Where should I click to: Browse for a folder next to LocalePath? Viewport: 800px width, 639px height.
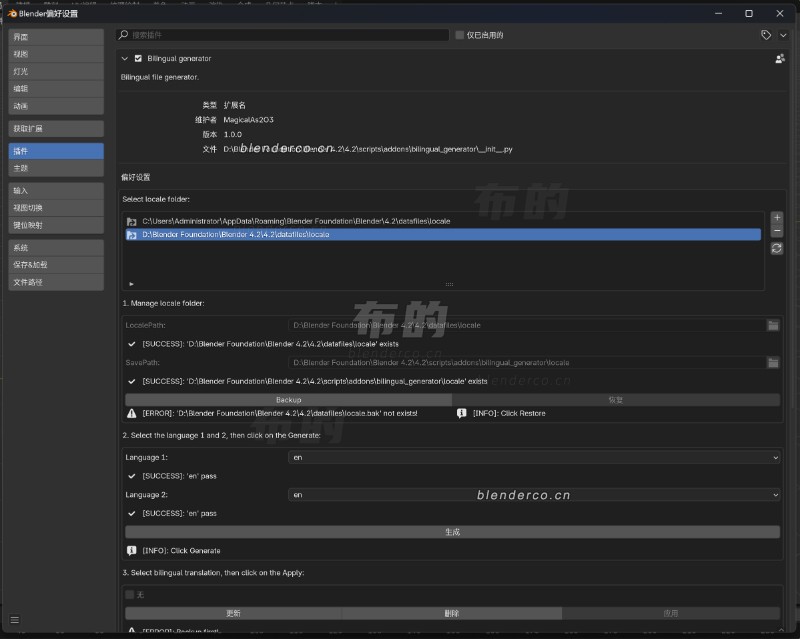pos(773,325)
